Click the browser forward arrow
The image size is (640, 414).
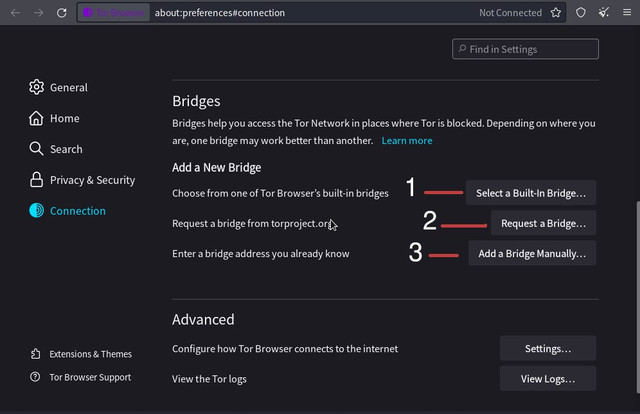point(39,13)
